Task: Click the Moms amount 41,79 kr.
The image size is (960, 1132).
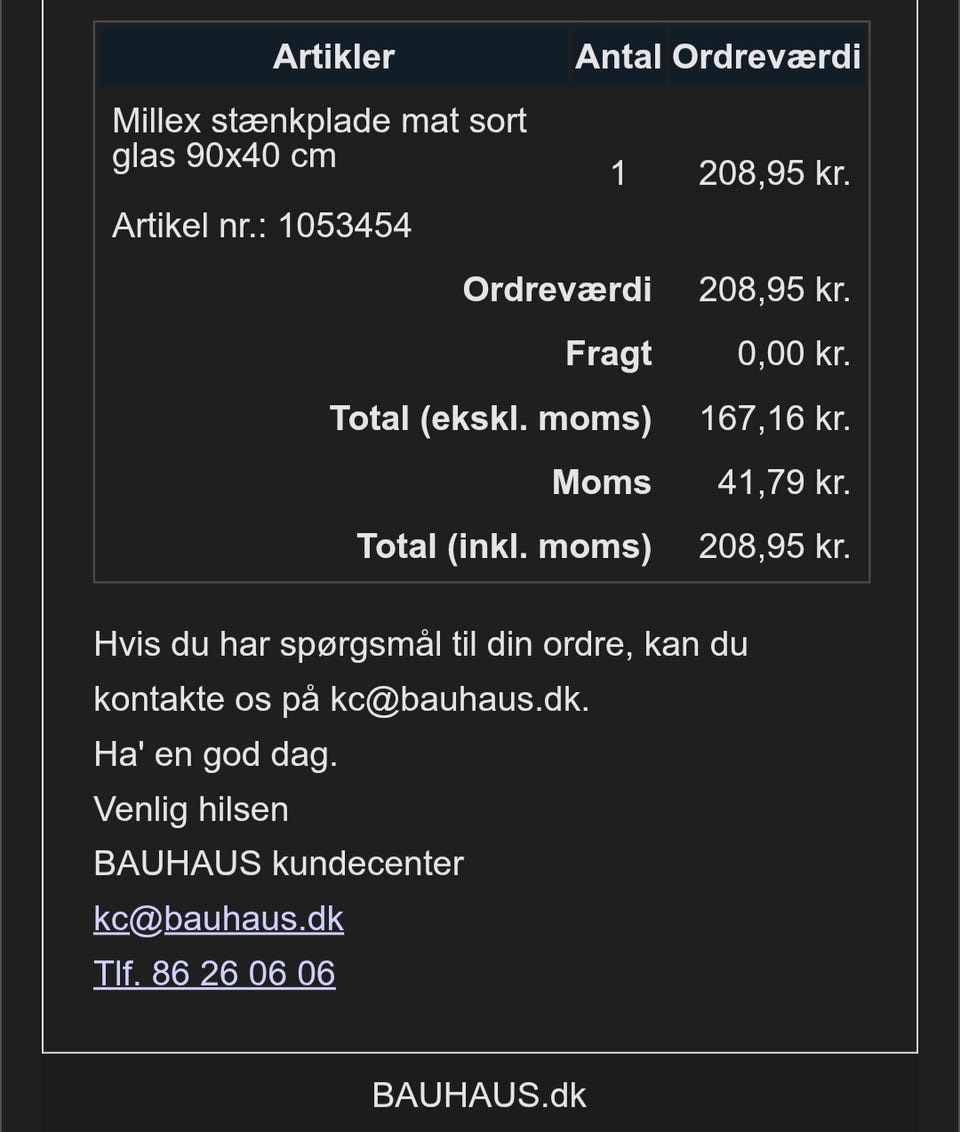Action: pos(783,482)
